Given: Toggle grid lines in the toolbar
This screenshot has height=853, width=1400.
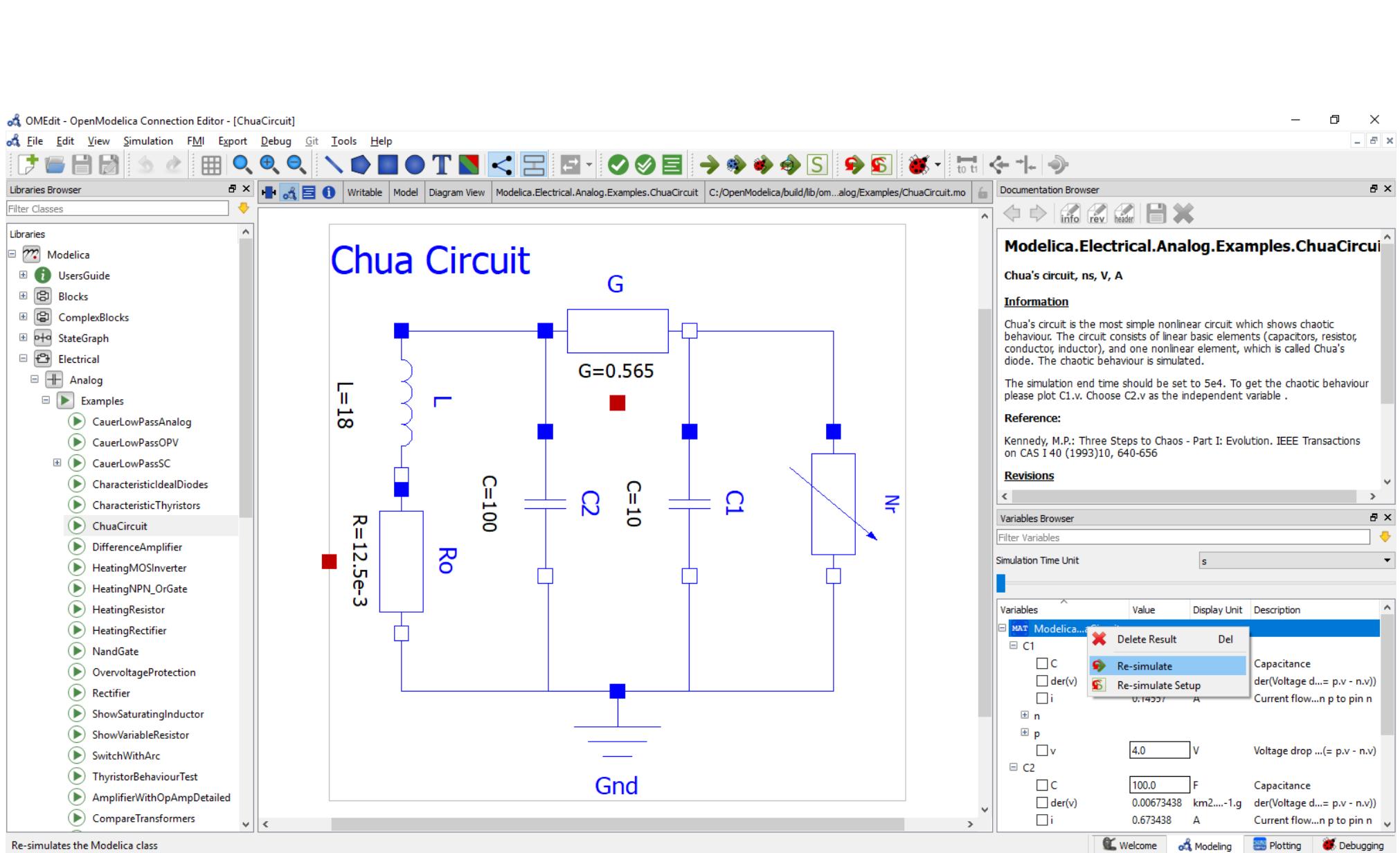Looking at the screenshot, I should click(x=211, y=165).
